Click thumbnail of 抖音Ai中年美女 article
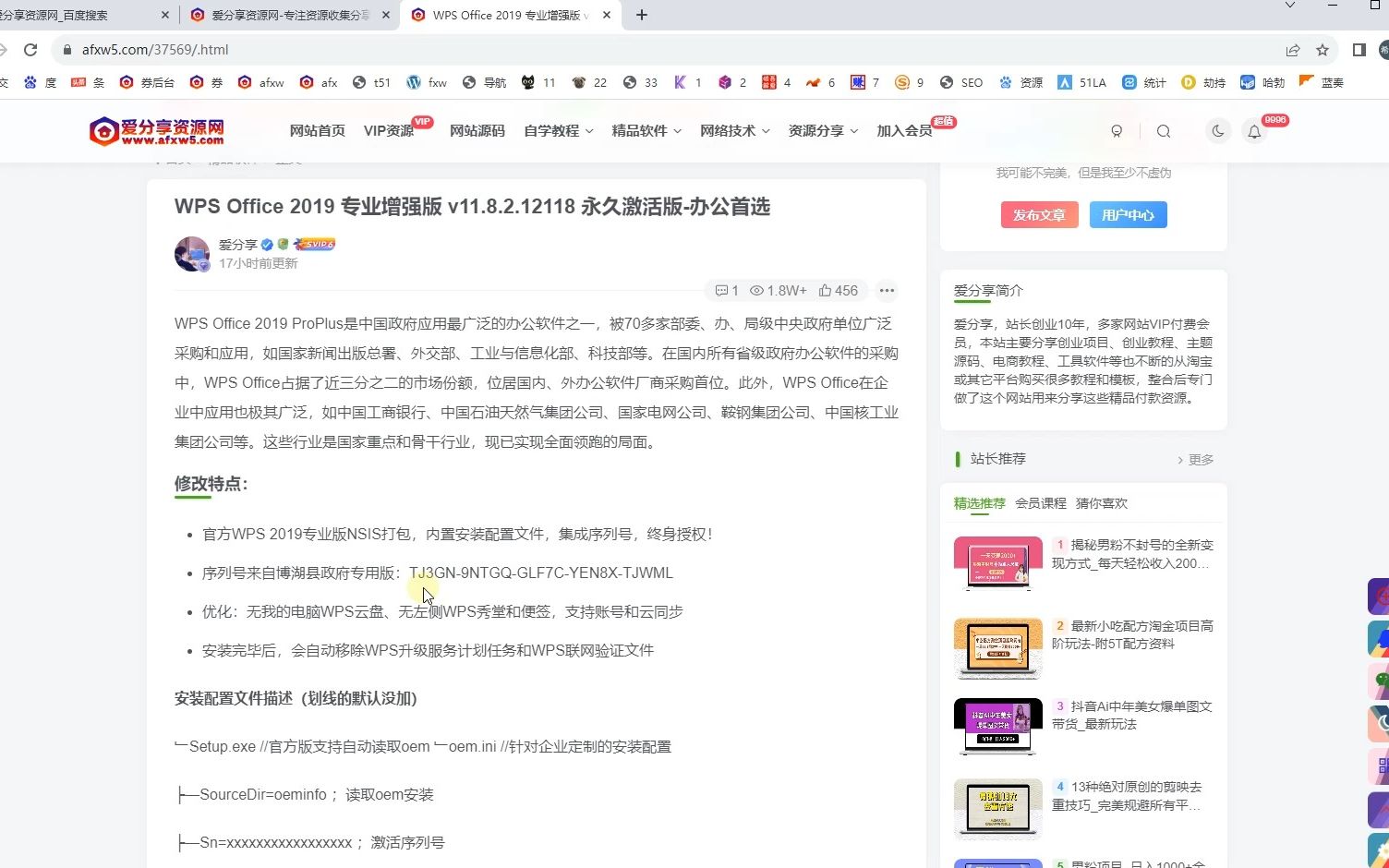The image size is (1389, 868). [997, 726]
